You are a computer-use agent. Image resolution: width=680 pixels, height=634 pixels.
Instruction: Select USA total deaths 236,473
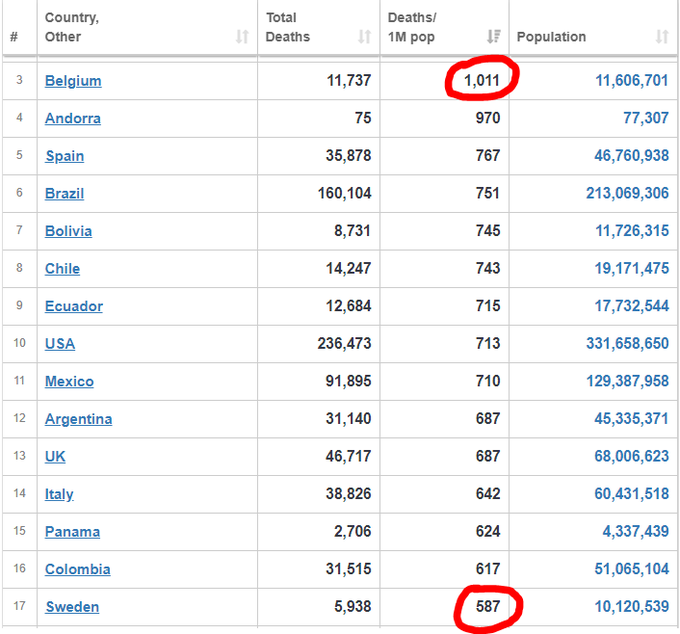344,343
